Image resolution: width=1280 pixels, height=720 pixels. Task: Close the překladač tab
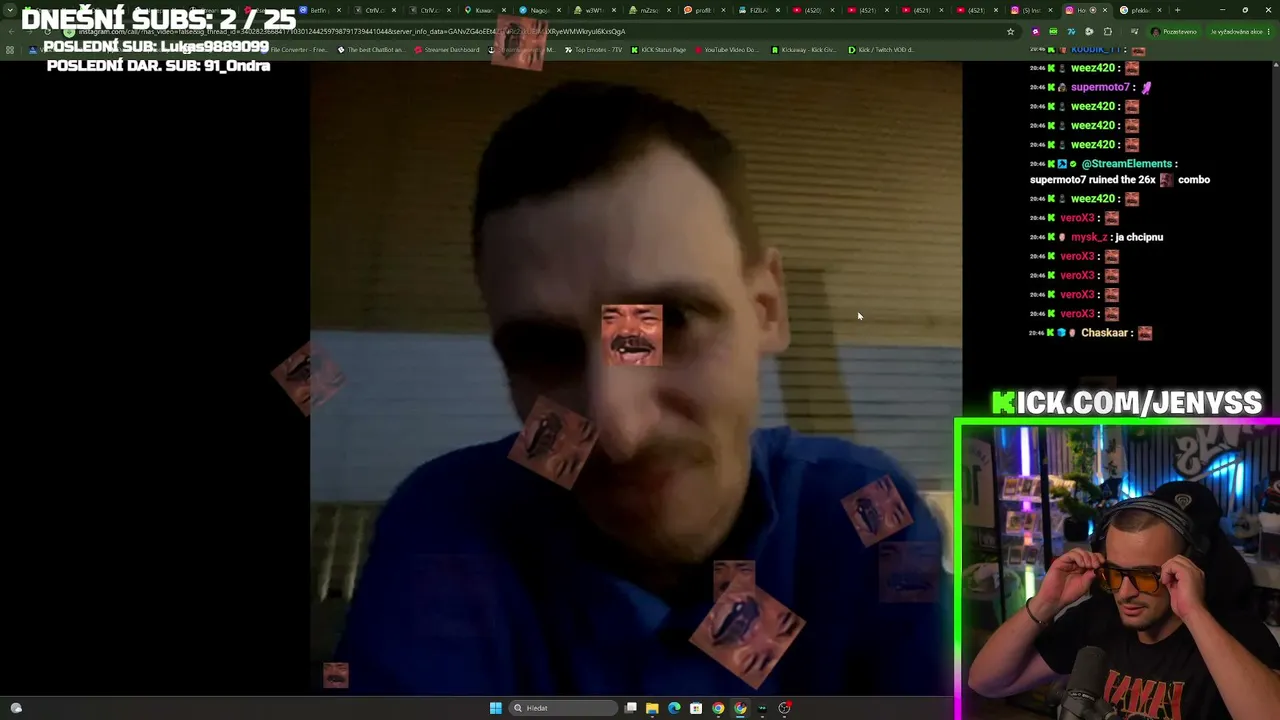(1159, 10)
